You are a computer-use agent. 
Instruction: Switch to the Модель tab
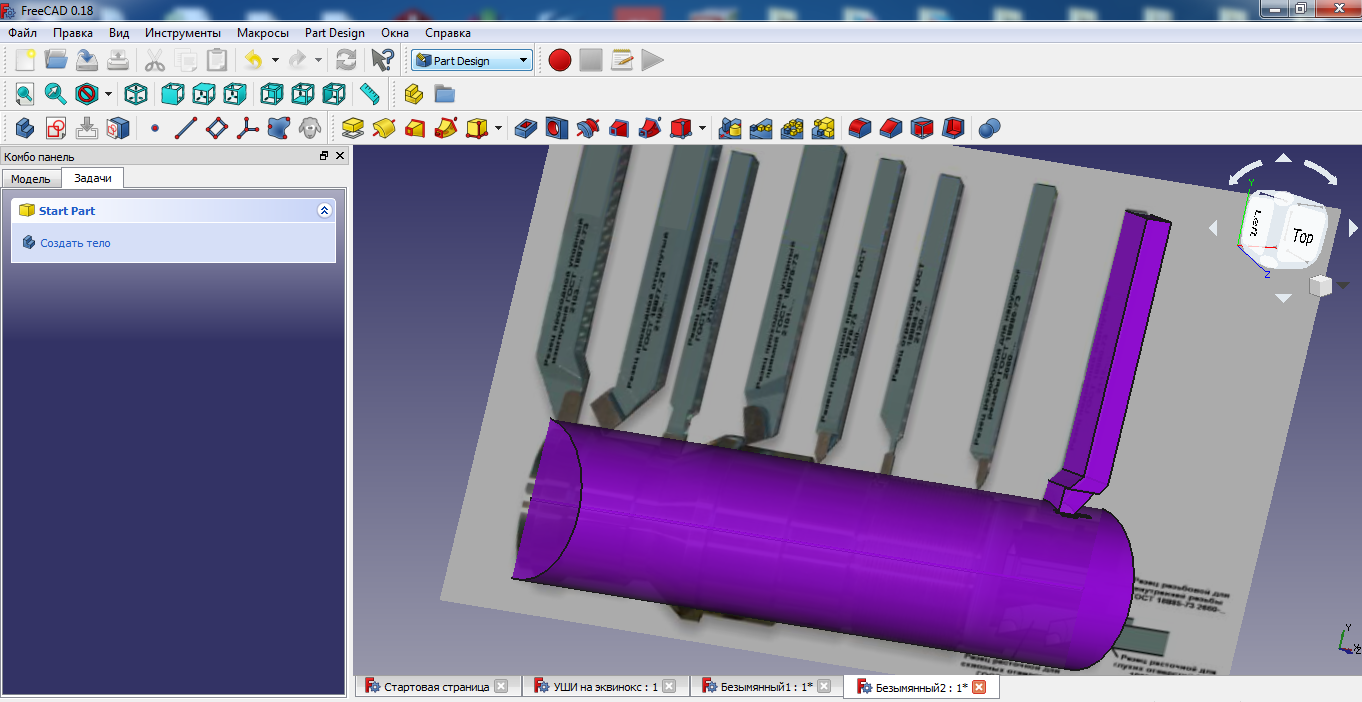(31, 178)
